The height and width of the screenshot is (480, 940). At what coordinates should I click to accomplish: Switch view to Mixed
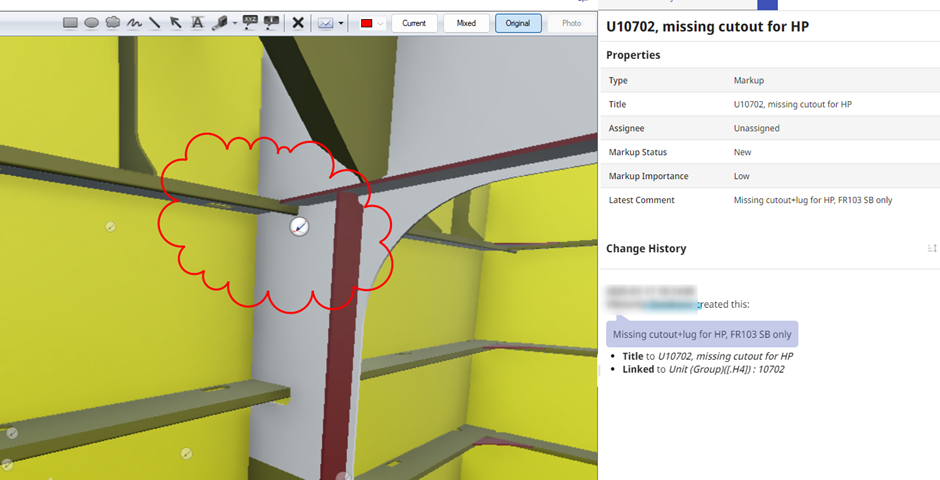(x=466, y=23)
